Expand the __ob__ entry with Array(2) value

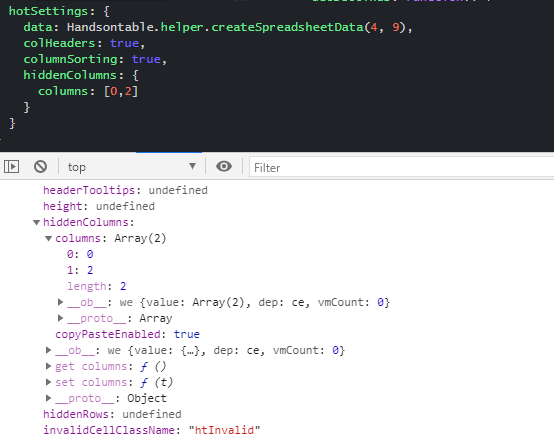point(60,302)
